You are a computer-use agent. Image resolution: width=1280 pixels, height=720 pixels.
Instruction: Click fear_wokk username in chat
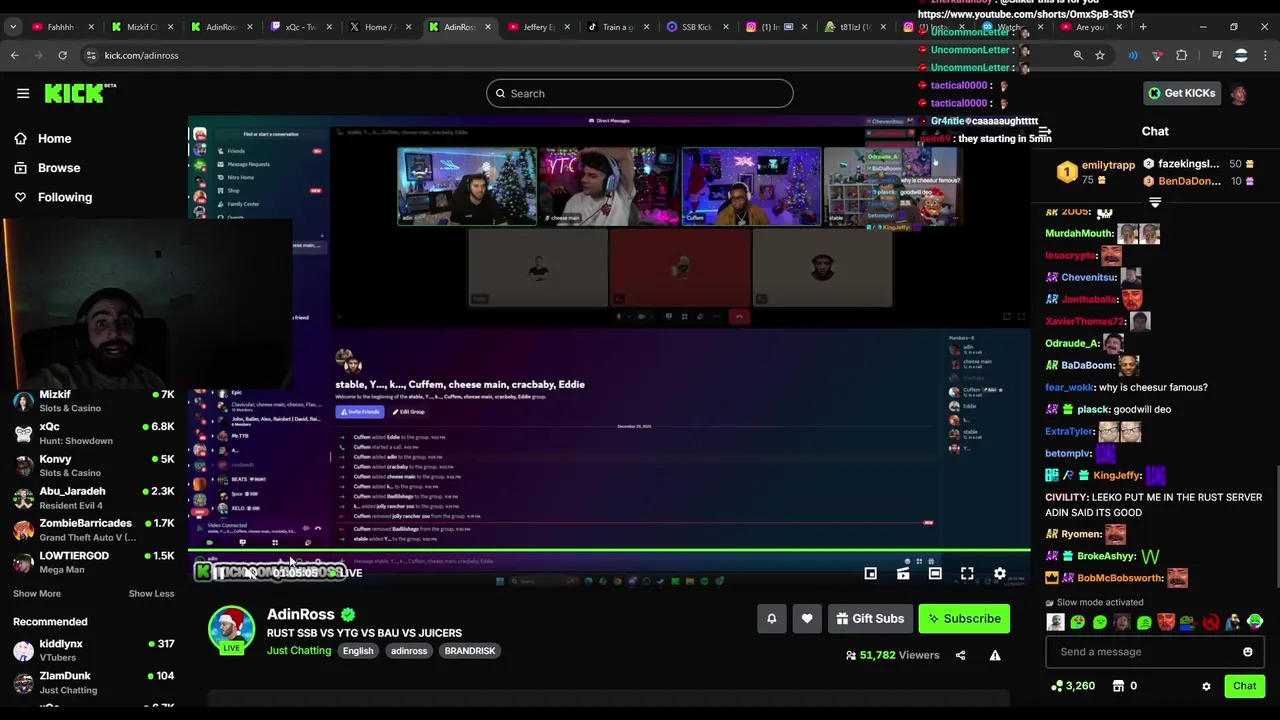[x=1068, y=387]
